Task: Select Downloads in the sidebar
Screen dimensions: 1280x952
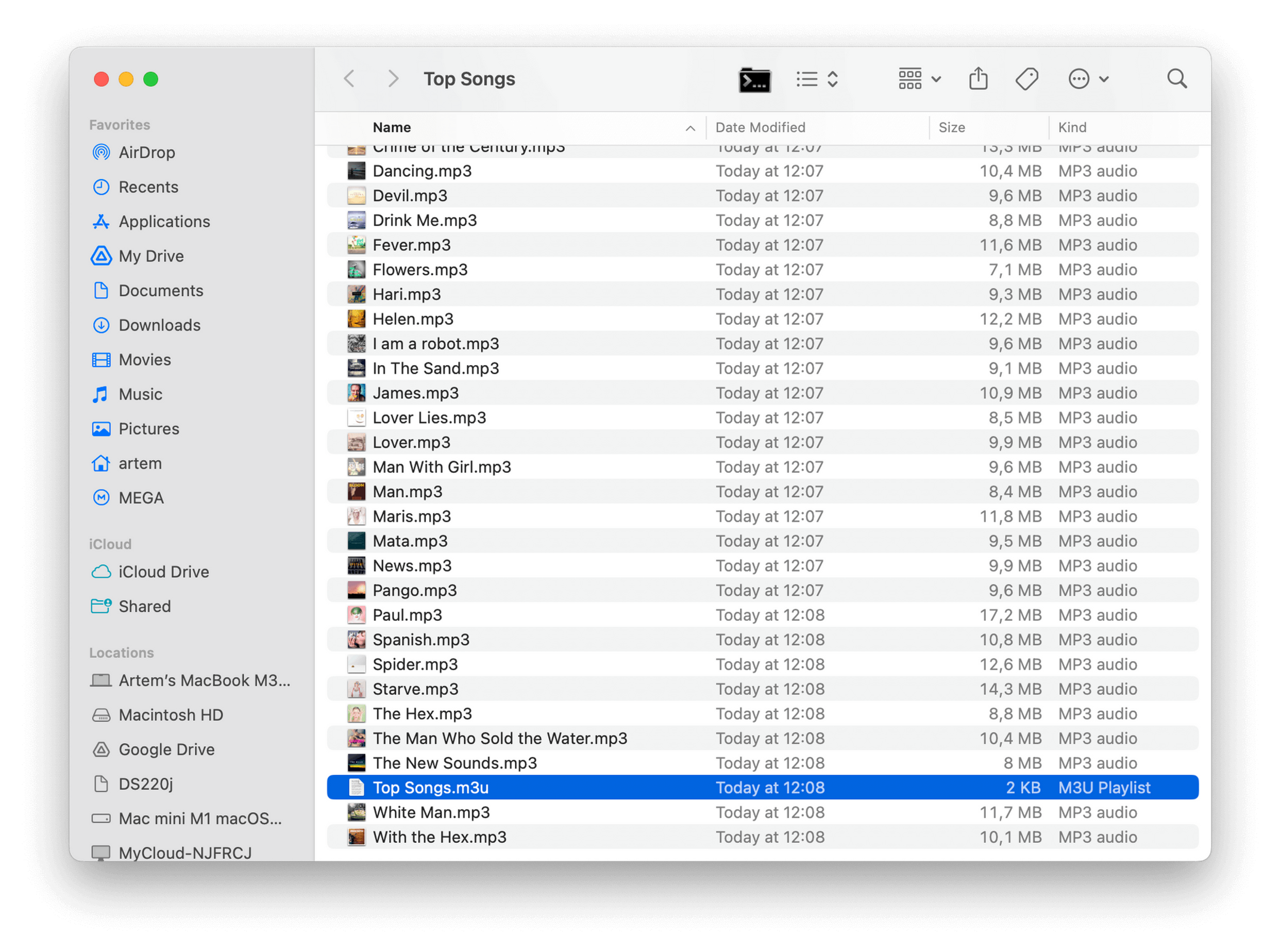Action: (159, 325)
